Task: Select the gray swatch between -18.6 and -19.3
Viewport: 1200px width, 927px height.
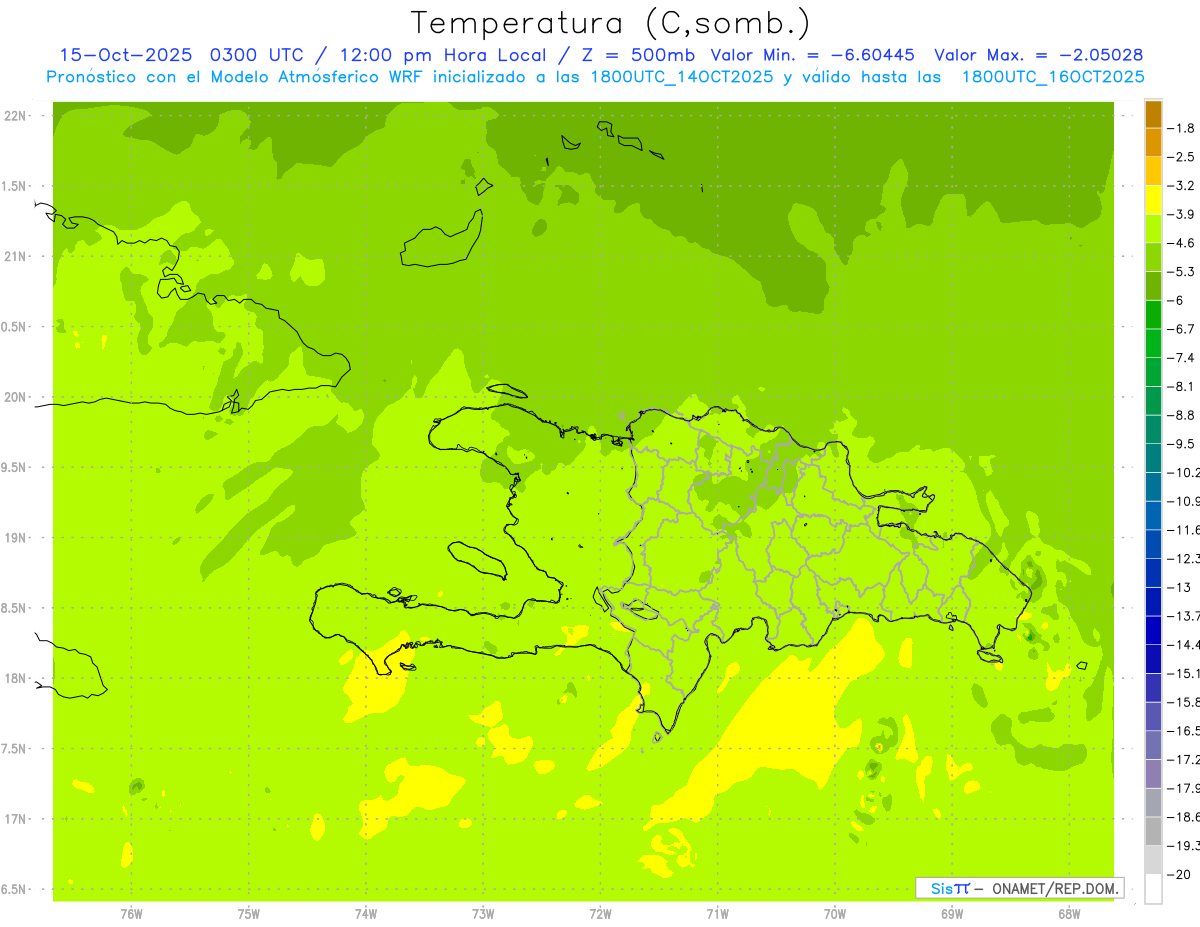Action: click(1153, 831)
